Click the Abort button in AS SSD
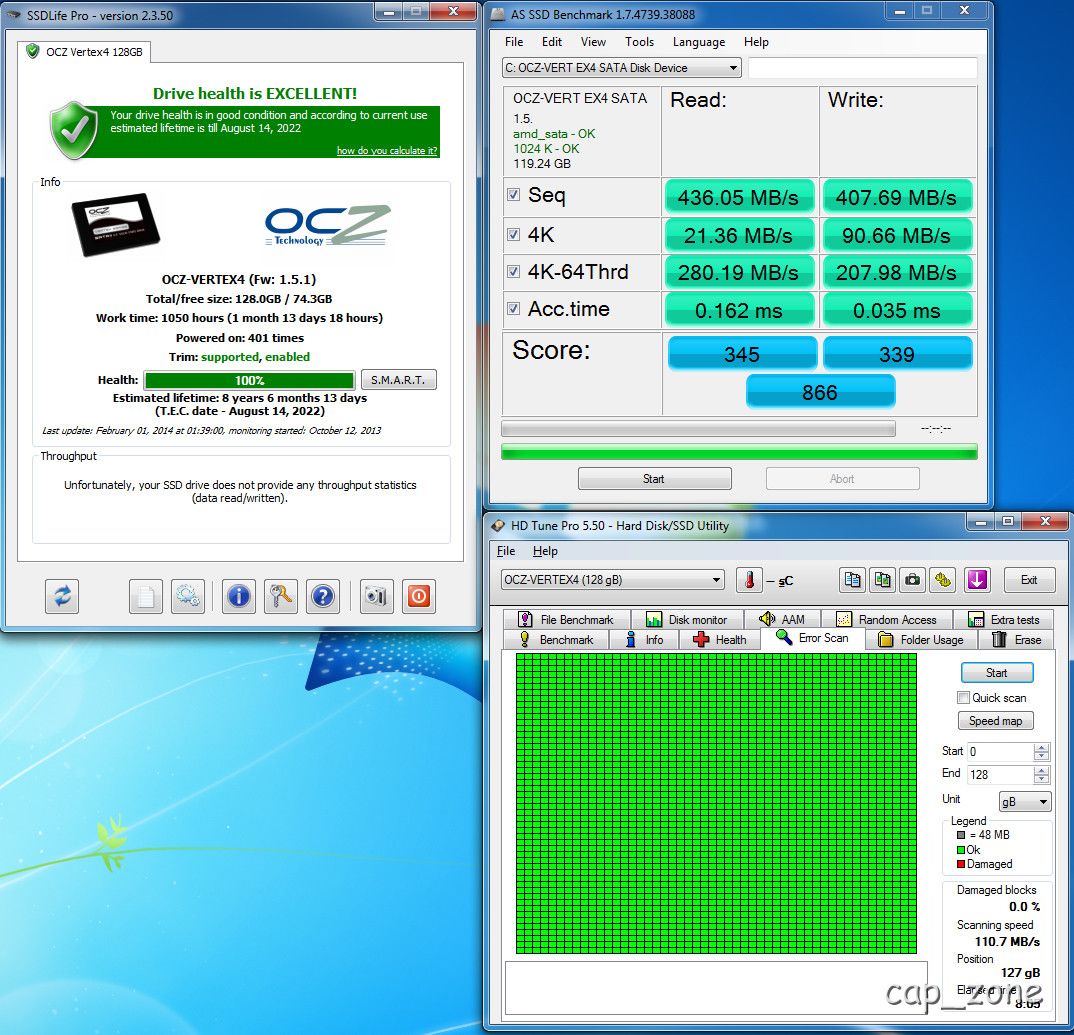 pyautogui.click(x=842, y=479)
